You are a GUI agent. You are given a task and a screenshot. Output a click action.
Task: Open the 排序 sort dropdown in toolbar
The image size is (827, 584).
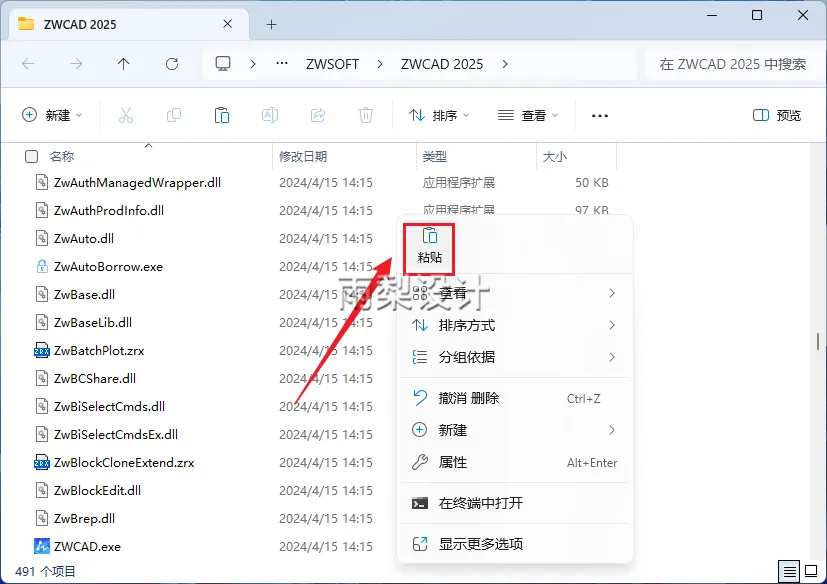click(x=439, y=115)
